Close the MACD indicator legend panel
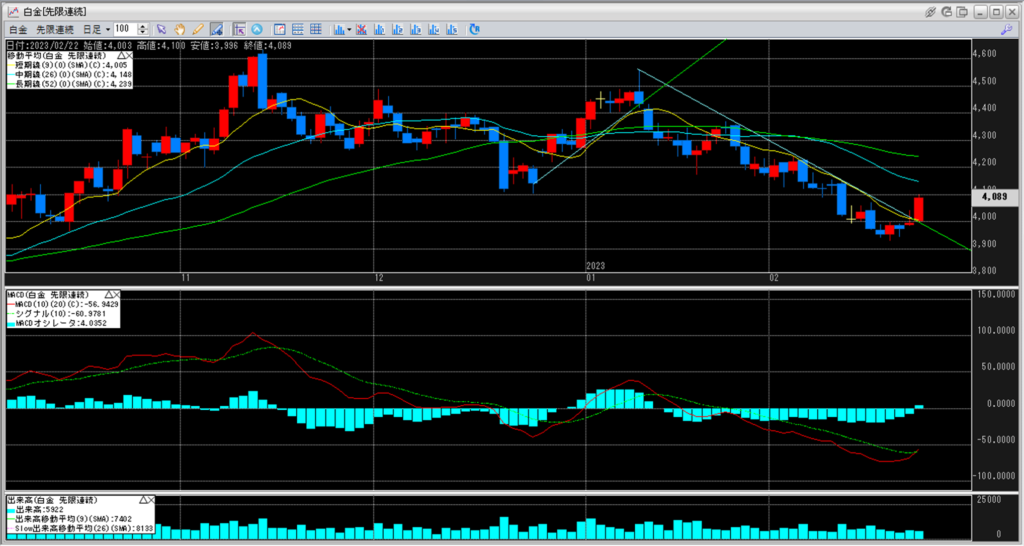The width and height of the screenshot is (1024, 546). point(114,295)
